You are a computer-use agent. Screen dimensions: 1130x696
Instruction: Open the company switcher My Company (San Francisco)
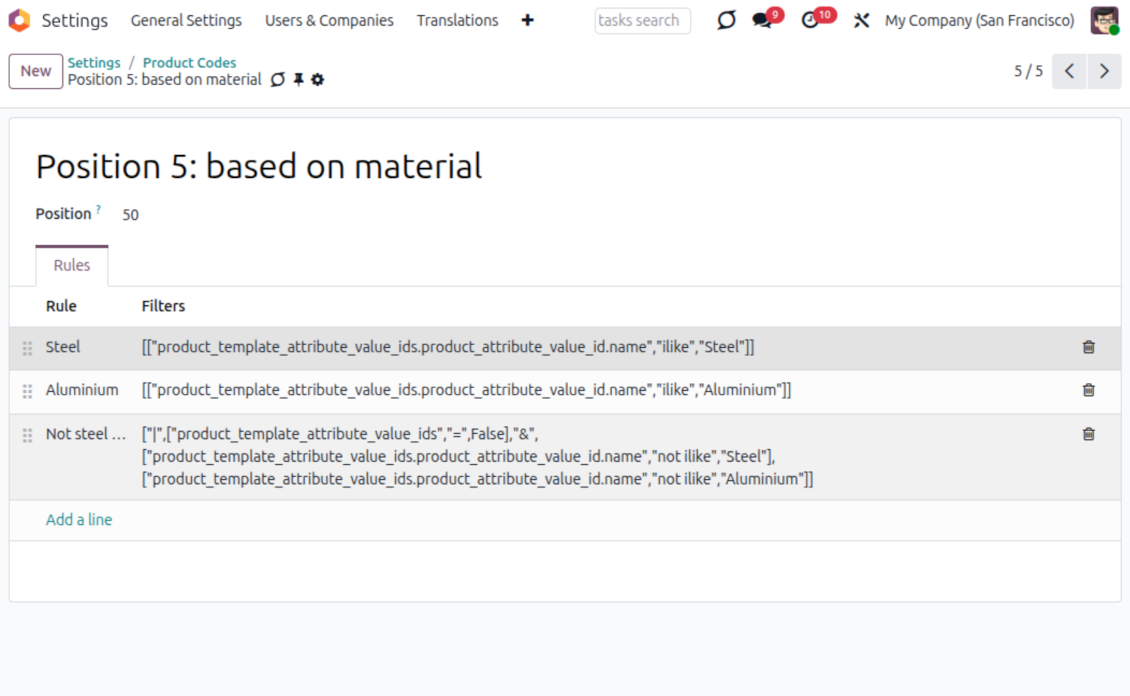pyautogui.click(x=979, y=20)
